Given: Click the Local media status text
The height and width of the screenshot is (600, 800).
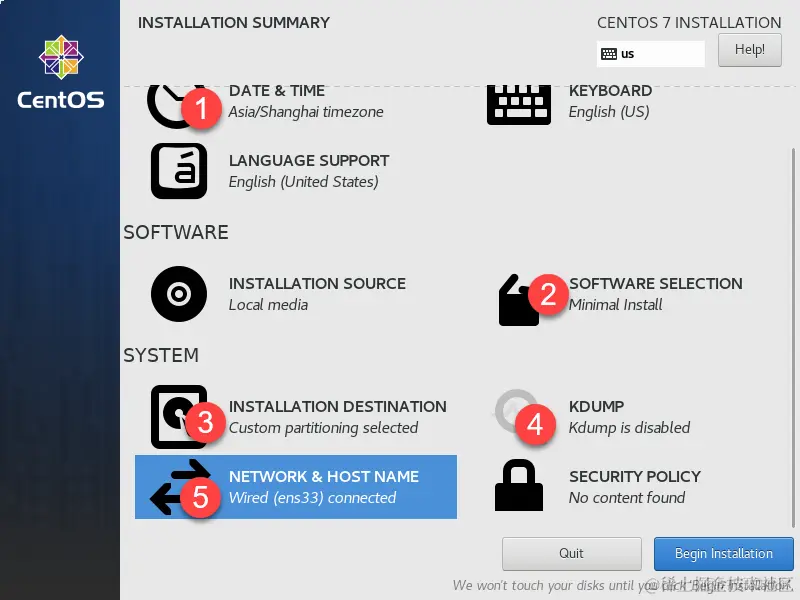Looking at the screenshot, I should click(268, 305).
